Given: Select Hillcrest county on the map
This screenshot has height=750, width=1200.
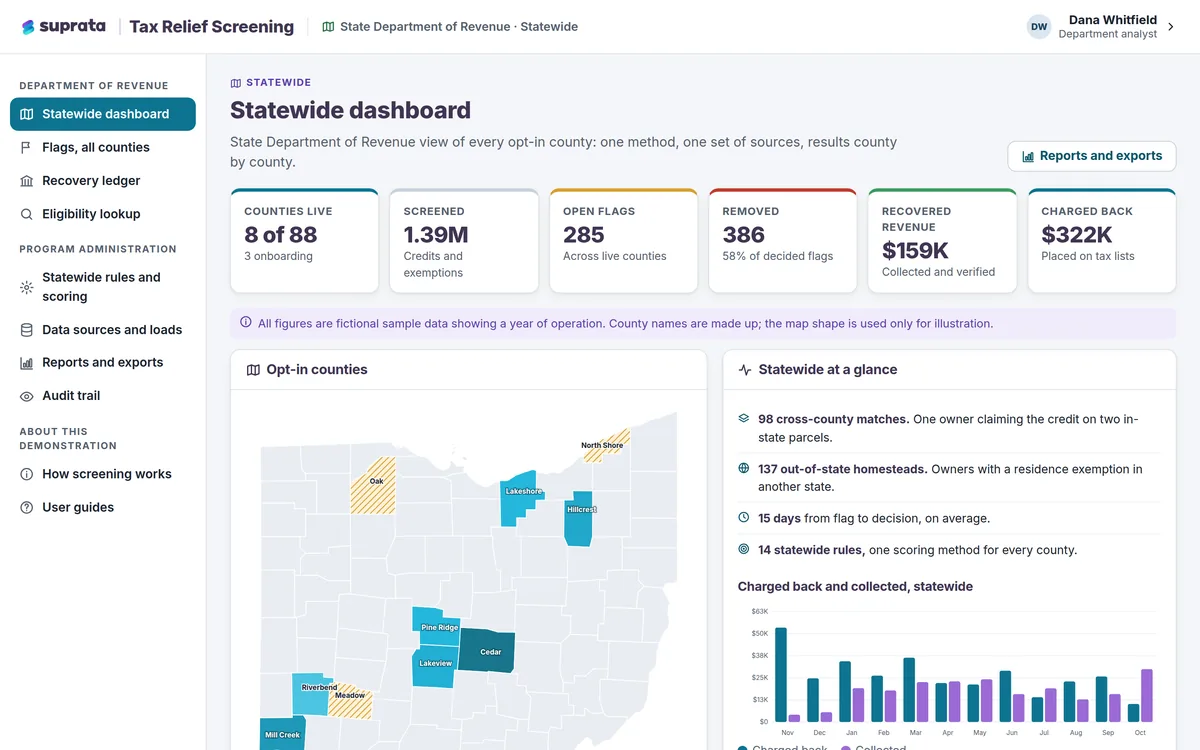Looking at the screenshot, I should (579, 518).
